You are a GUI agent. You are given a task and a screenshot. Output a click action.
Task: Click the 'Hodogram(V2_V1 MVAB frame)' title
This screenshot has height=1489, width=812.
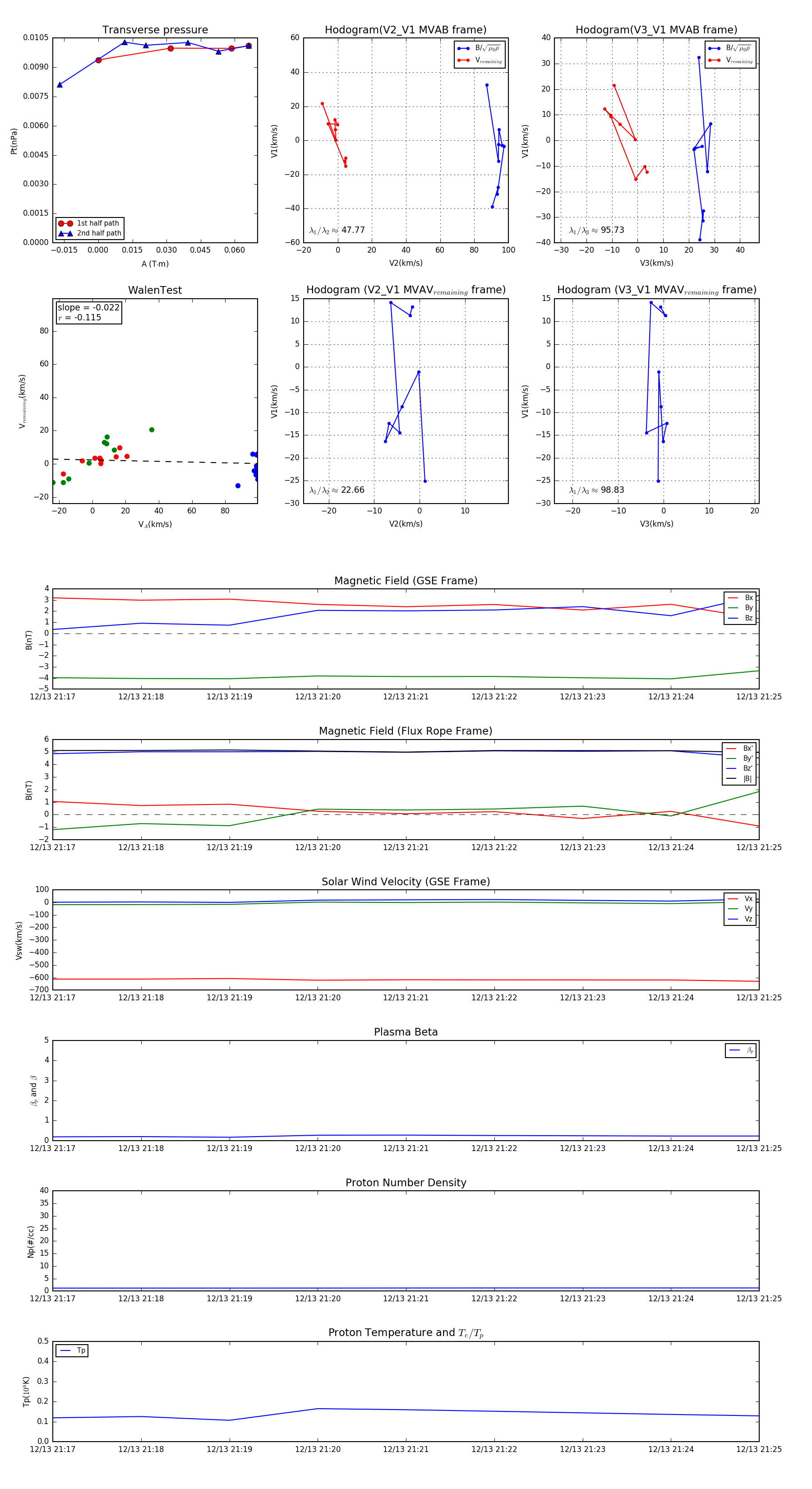(405, 30)
